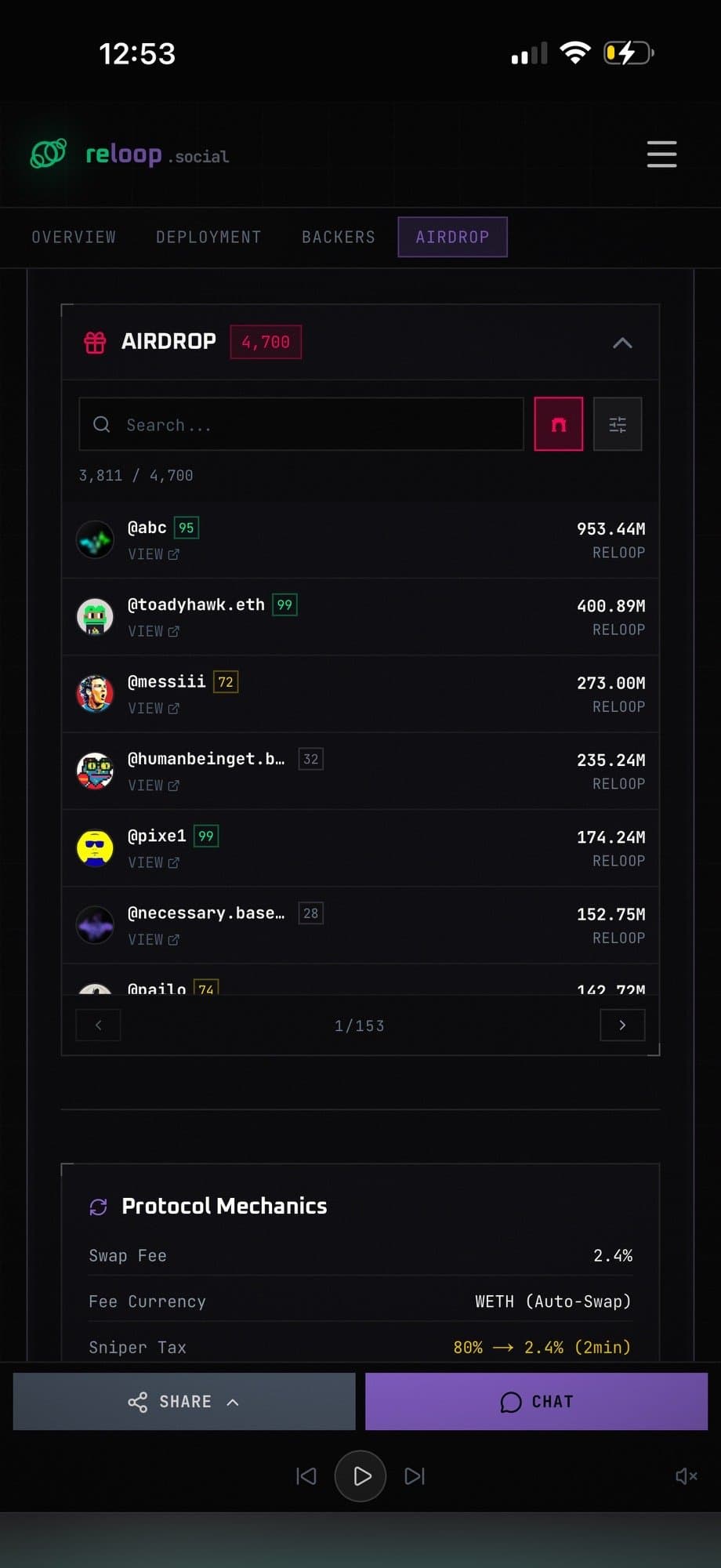The width and height of the screenshot is (721, 1568).
Task: Click @messiii's avatar thumbnail
Action: [95, 694]
